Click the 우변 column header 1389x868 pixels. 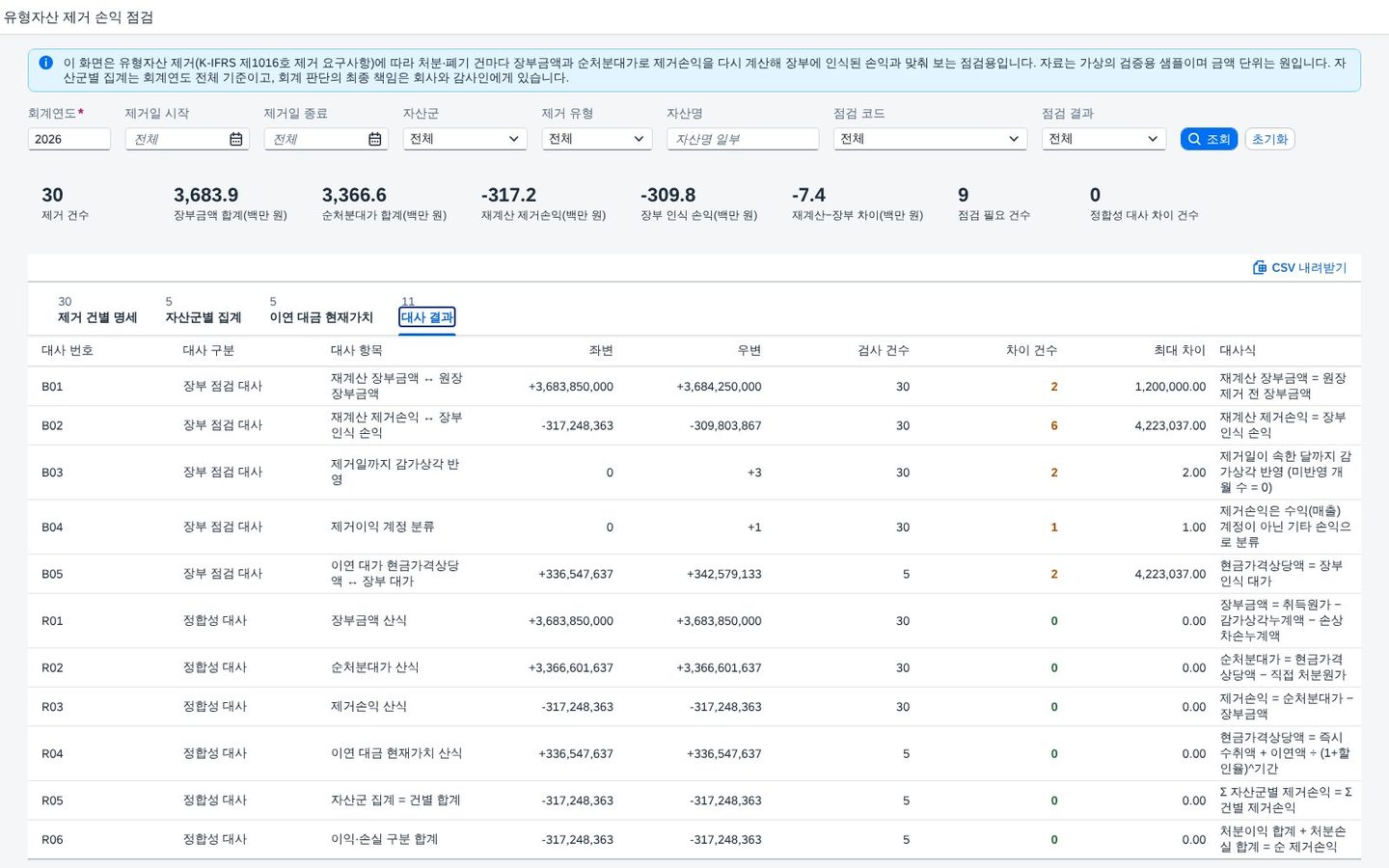point(749,350)
